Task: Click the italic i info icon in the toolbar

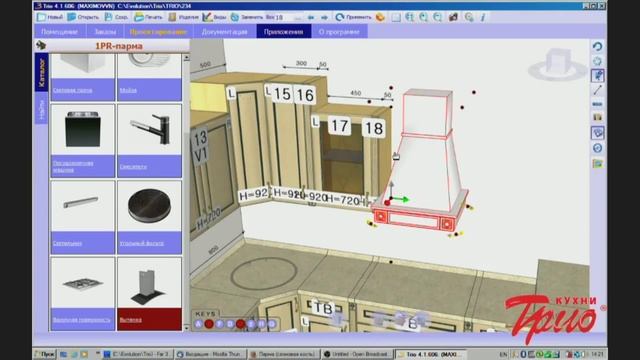Action: tap(483, 17)
